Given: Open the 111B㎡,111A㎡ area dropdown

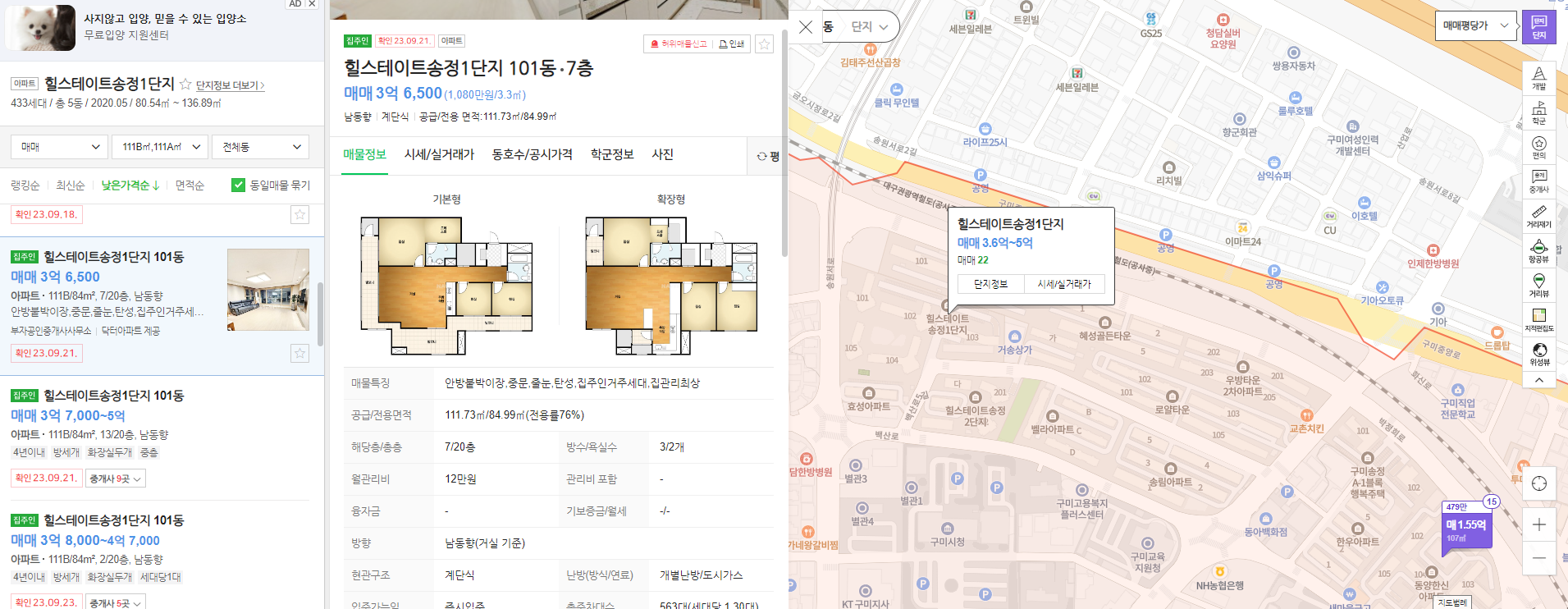Looking at the screenshot, I should click(159, 147).
